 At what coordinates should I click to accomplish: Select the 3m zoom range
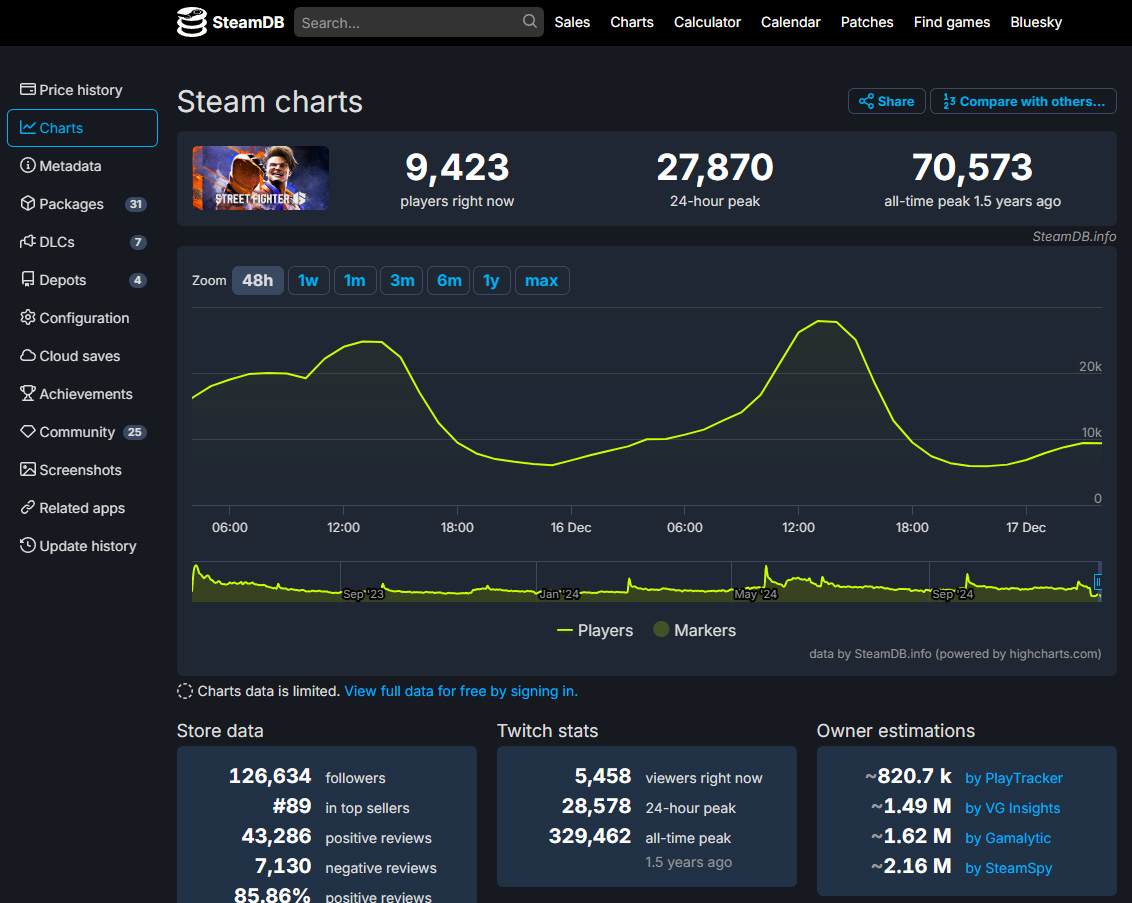coord(402,281)
